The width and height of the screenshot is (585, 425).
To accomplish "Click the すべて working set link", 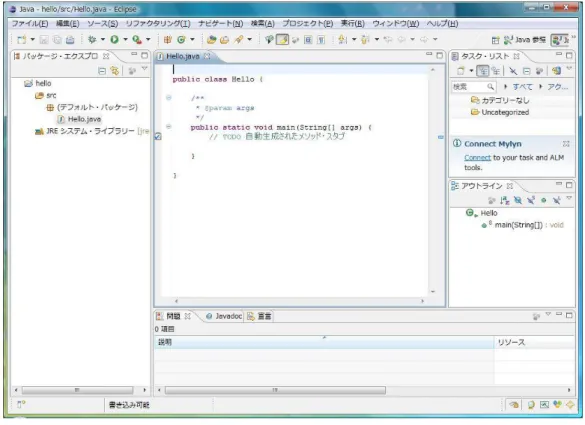I will tap(522, 87).
